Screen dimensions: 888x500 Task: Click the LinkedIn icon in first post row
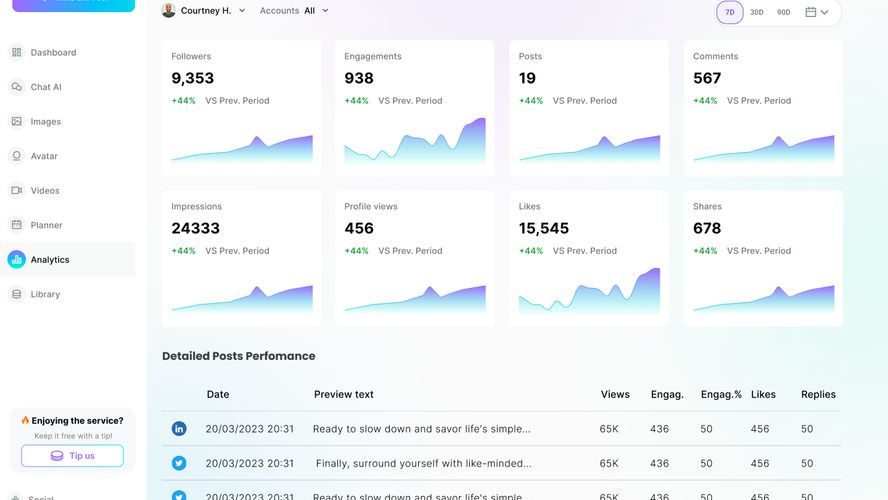pyautogui.click(x=179, y=429)
